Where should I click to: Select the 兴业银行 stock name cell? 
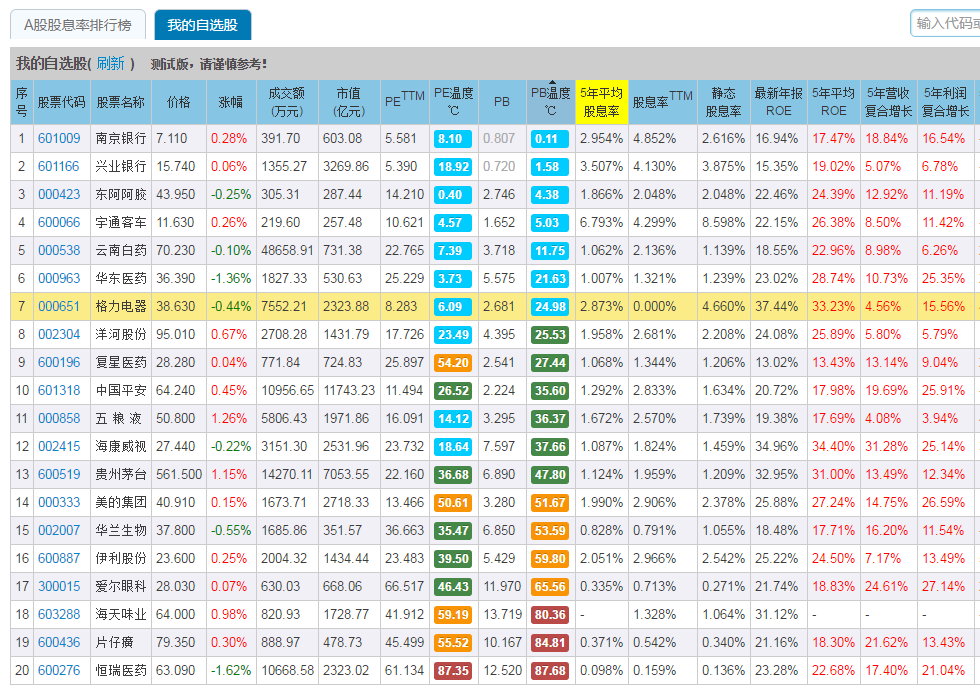[x=121, y=166]
